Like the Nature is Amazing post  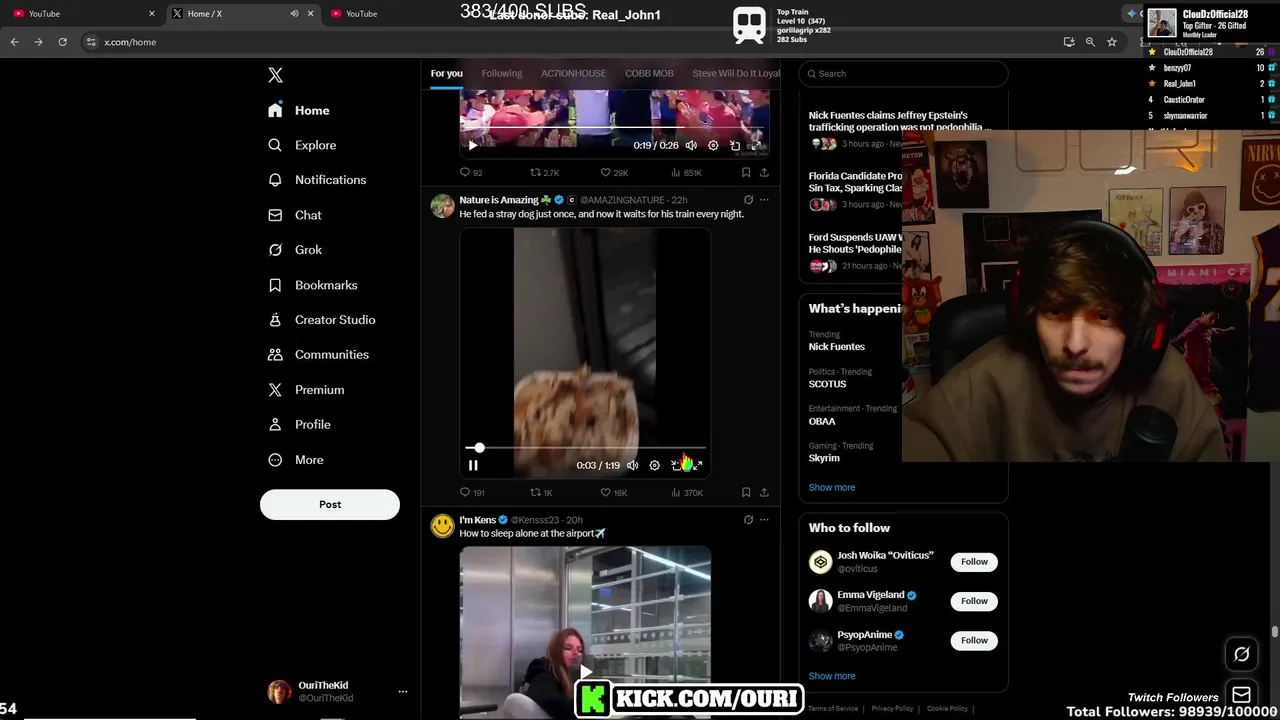tap(613, 492)
